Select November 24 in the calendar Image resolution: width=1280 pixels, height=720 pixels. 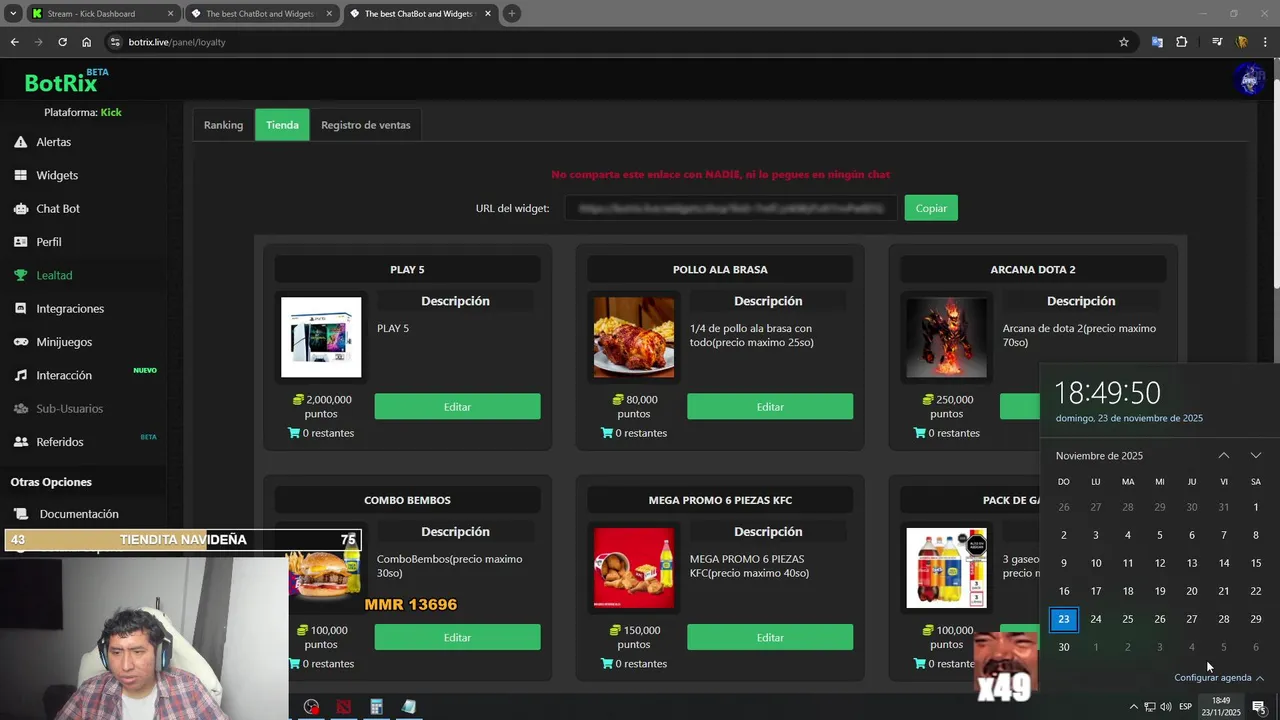[x=1096, y=619]
